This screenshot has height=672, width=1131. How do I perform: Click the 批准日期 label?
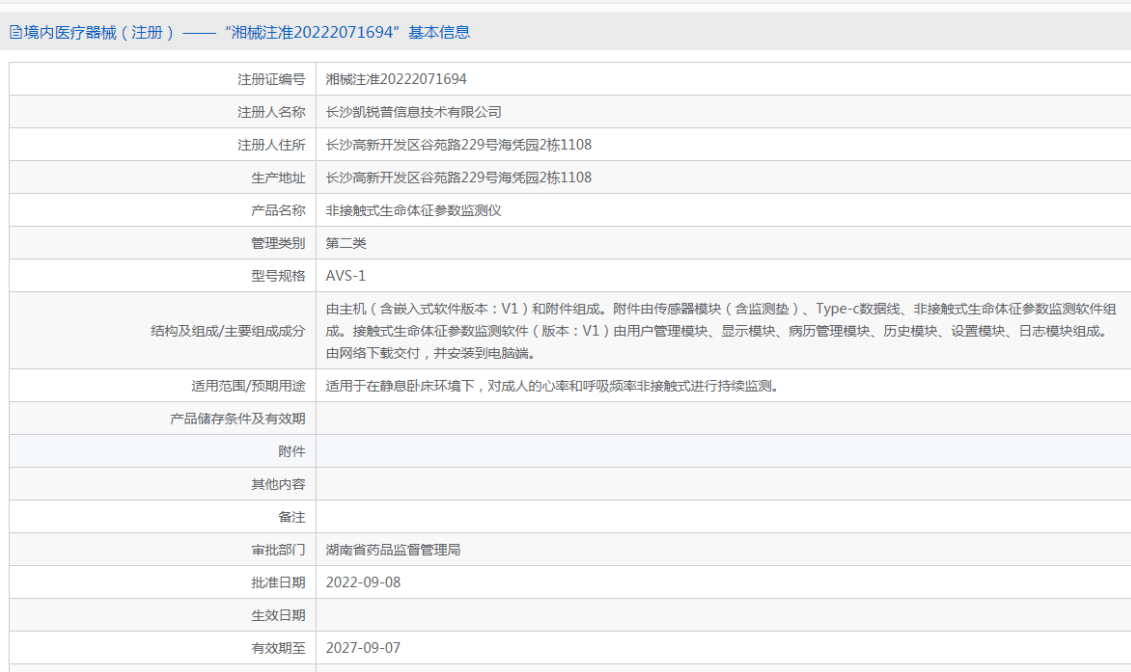click(x=278, y=583)
